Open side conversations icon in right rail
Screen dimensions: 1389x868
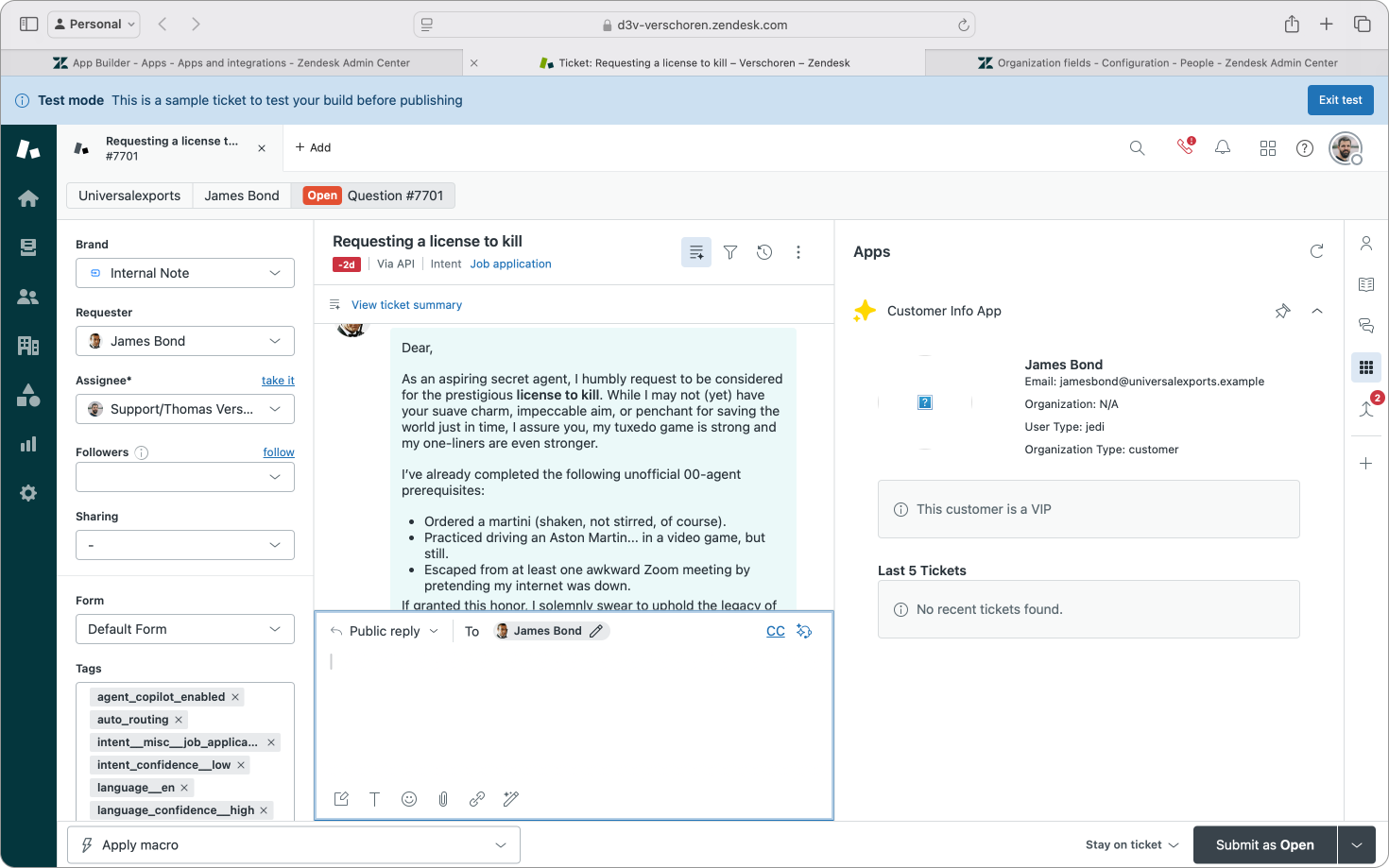(x=1366, y=326)
